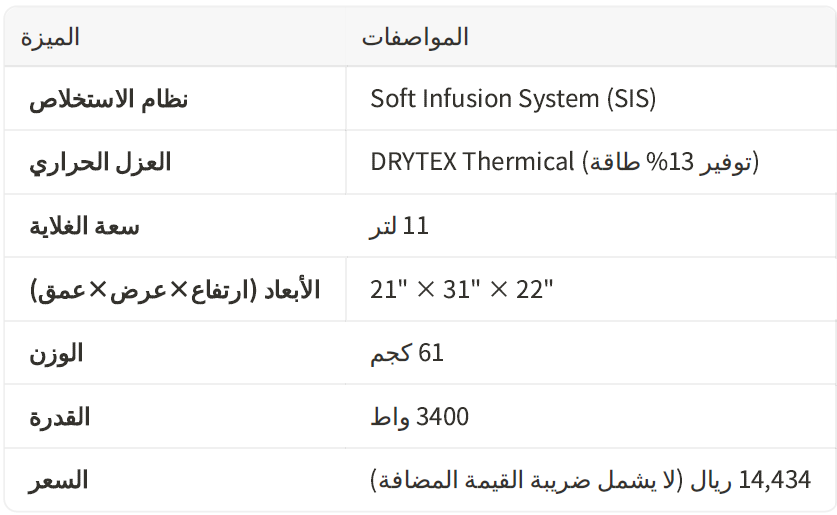The height and width of the screenshot is (515, 837).
Task: Click the المواصفات column header
Action: click(415, 38)
